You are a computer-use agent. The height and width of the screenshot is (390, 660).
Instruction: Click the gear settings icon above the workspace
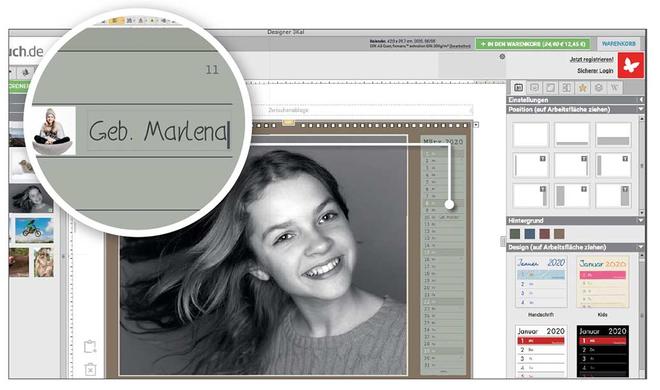click(x=502, y=56)
